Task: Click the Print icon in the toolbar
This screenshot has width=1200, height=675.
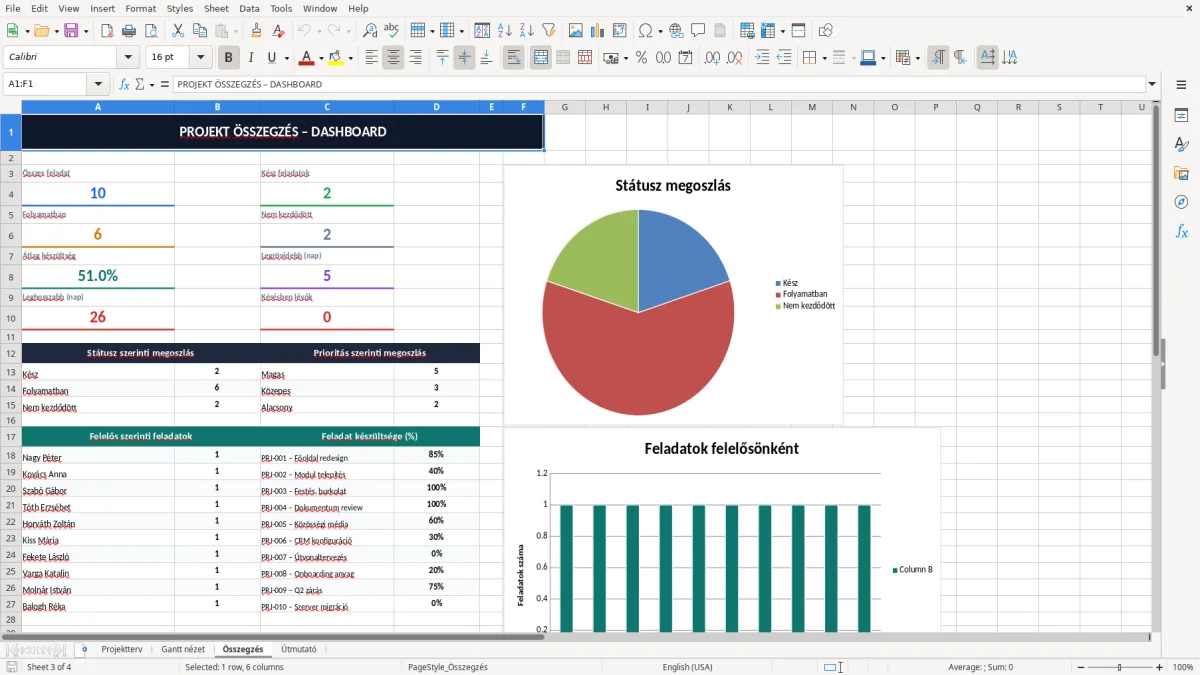Action: (131, 31)
